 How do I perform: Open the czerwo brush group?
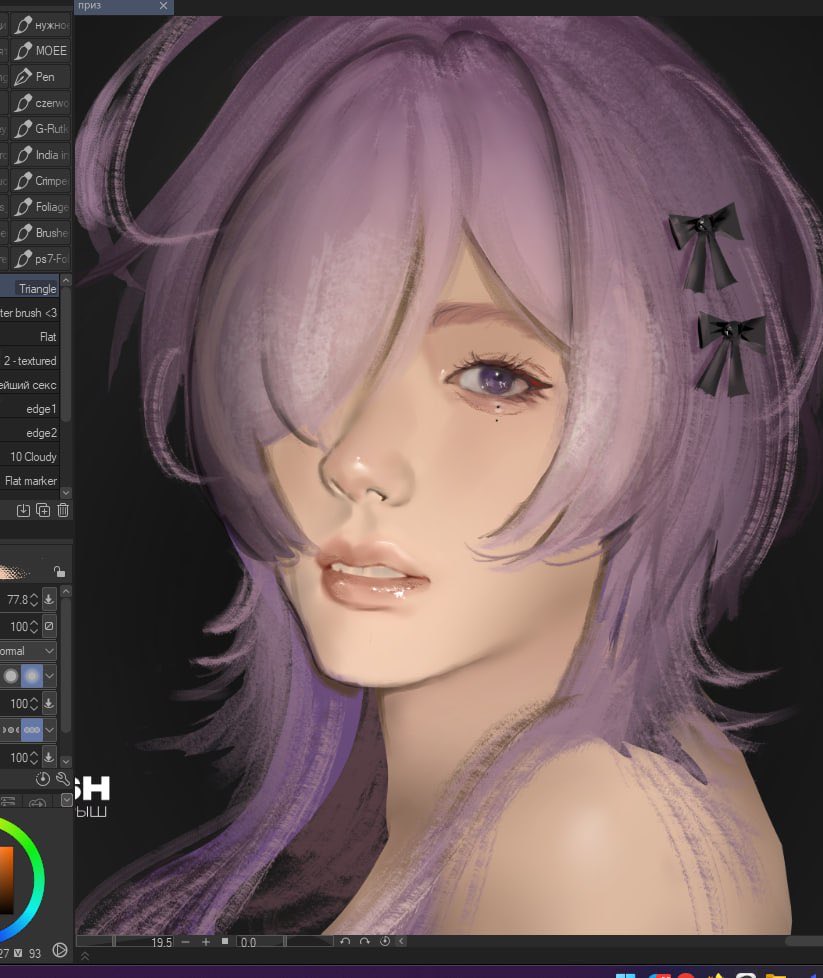point(41,103)
